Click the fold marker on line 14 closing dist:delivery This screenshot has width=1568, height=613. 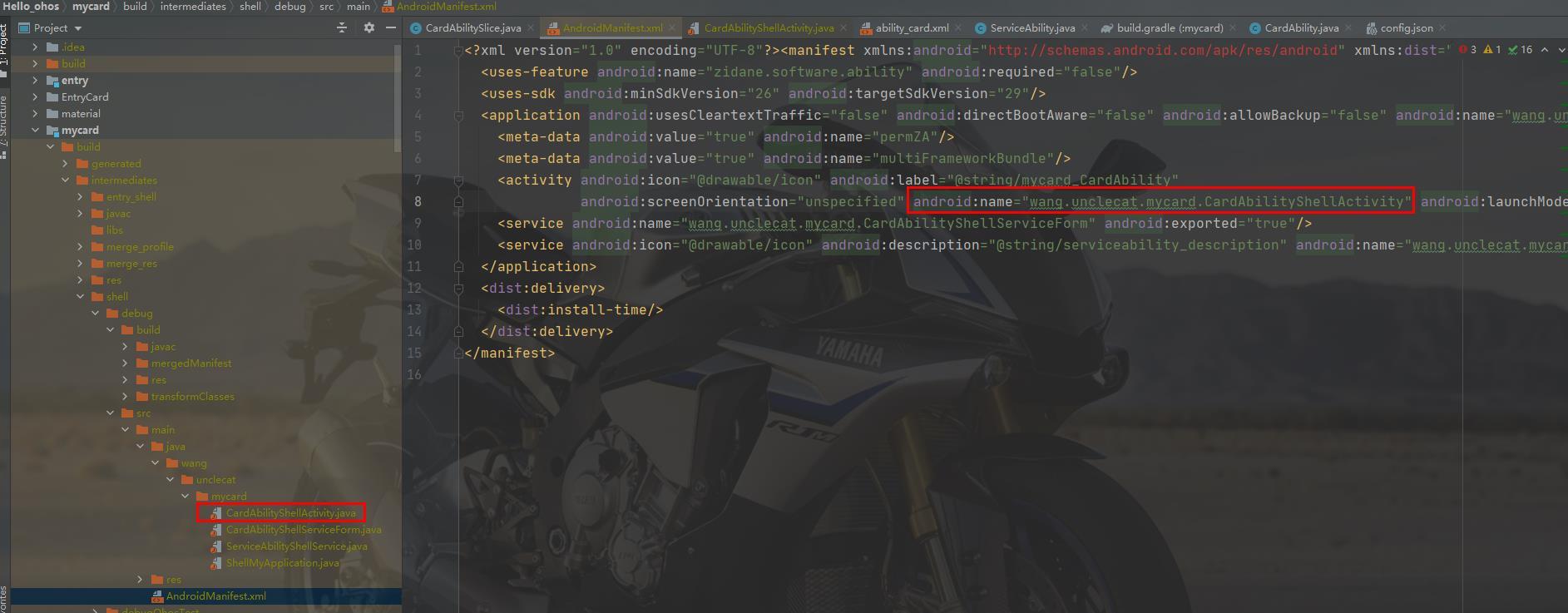(x=458, y=332)
